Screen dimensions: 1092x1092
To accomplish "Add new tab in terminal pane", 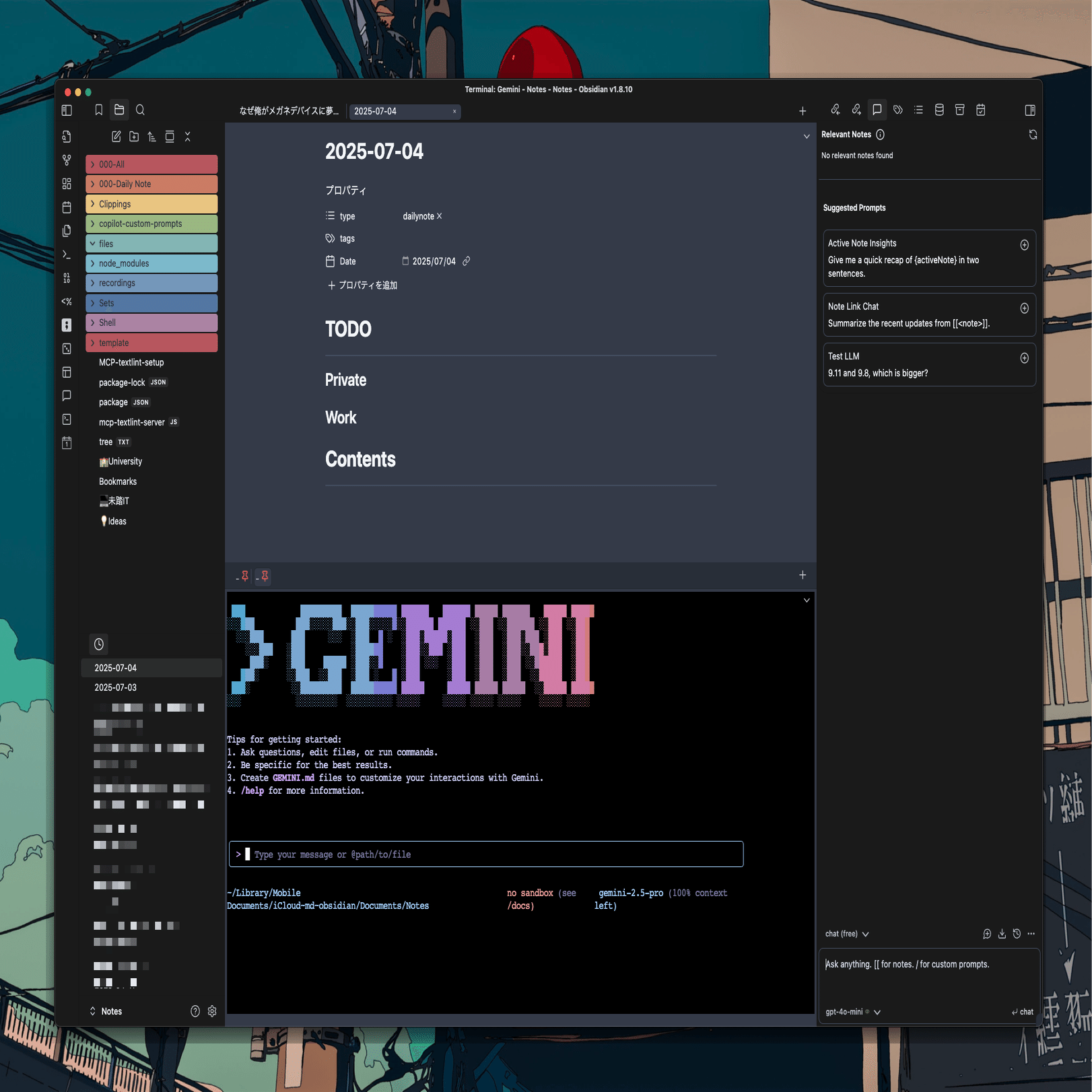I will 803,575.
